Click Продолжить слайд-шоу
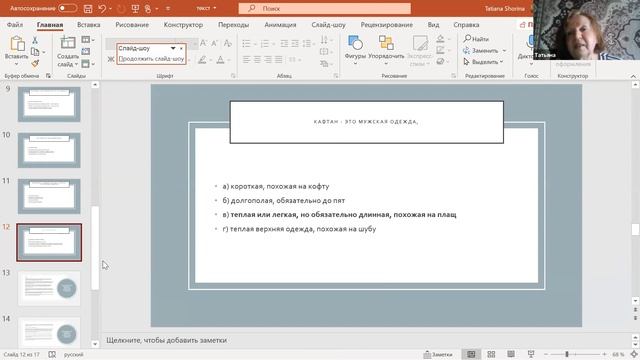 151,59
